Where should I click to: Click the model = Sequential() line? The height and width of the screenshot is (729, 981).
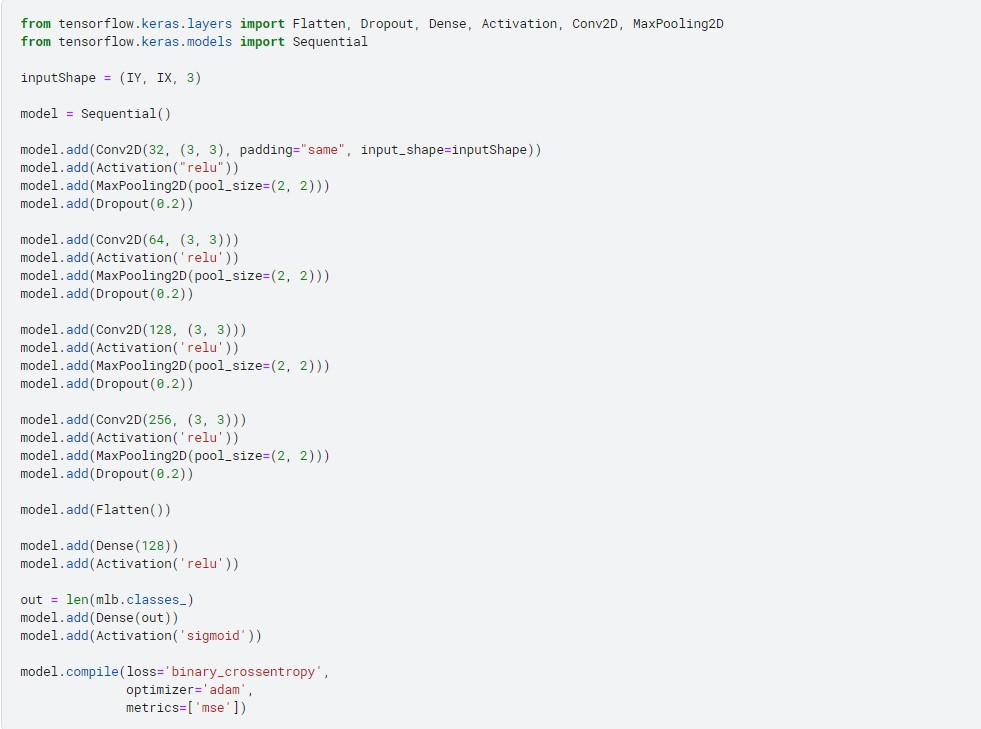click(x=96, y=114)
